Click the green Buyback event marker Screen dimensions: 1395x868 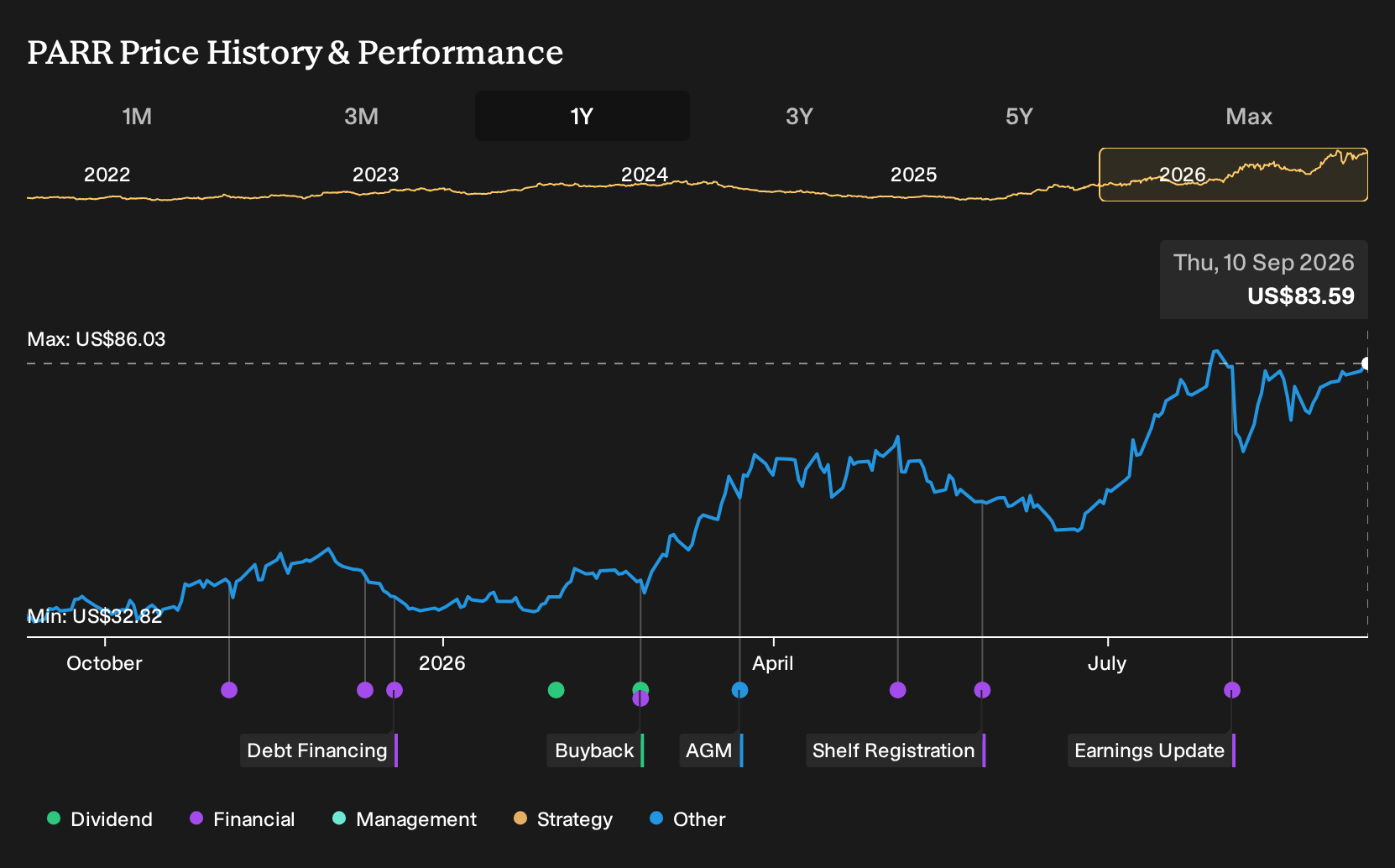[640, 688]
